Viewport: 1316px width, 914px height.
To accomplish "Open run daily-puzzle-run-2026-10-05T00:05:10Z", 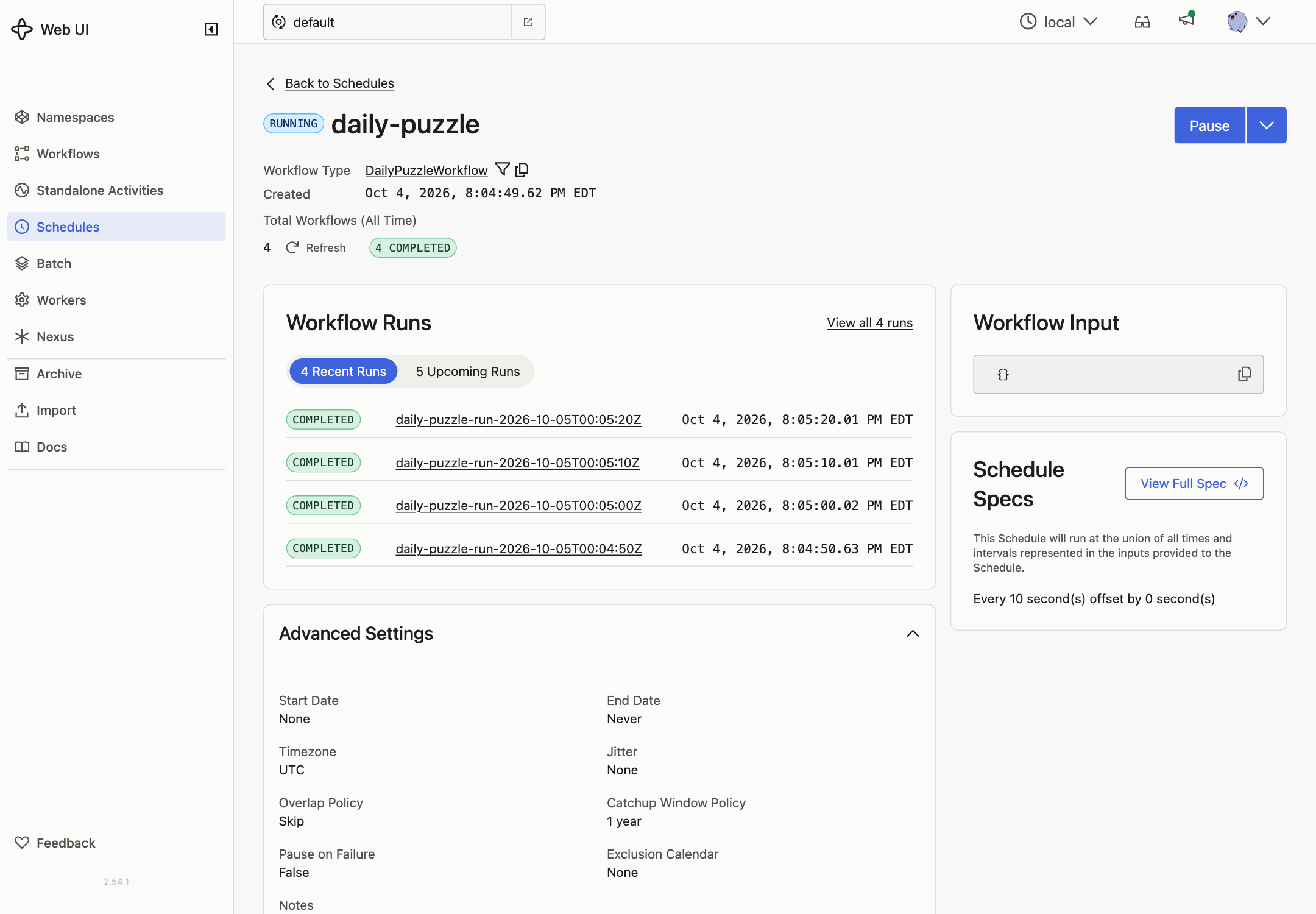I will pos(517,462).
